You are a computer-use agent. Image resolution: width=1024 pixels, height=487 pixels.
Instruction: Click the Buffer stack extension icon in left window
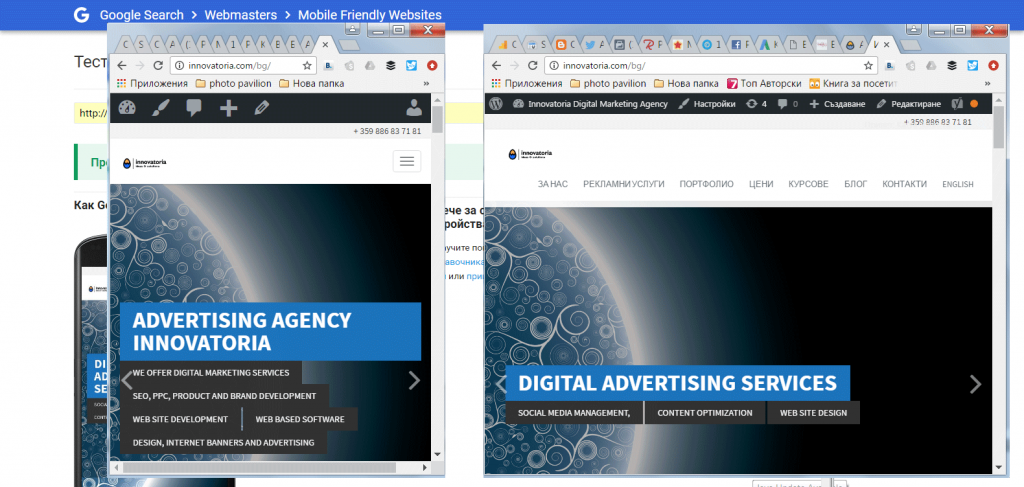391,65
